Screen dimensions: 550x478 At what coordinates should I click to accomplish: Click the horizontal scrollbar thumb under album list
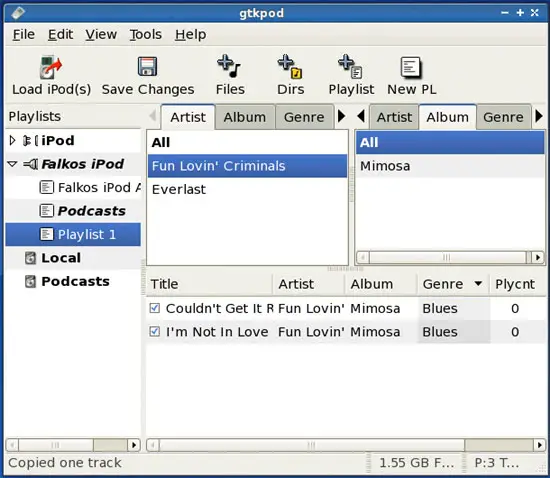(x=447, y=257)
